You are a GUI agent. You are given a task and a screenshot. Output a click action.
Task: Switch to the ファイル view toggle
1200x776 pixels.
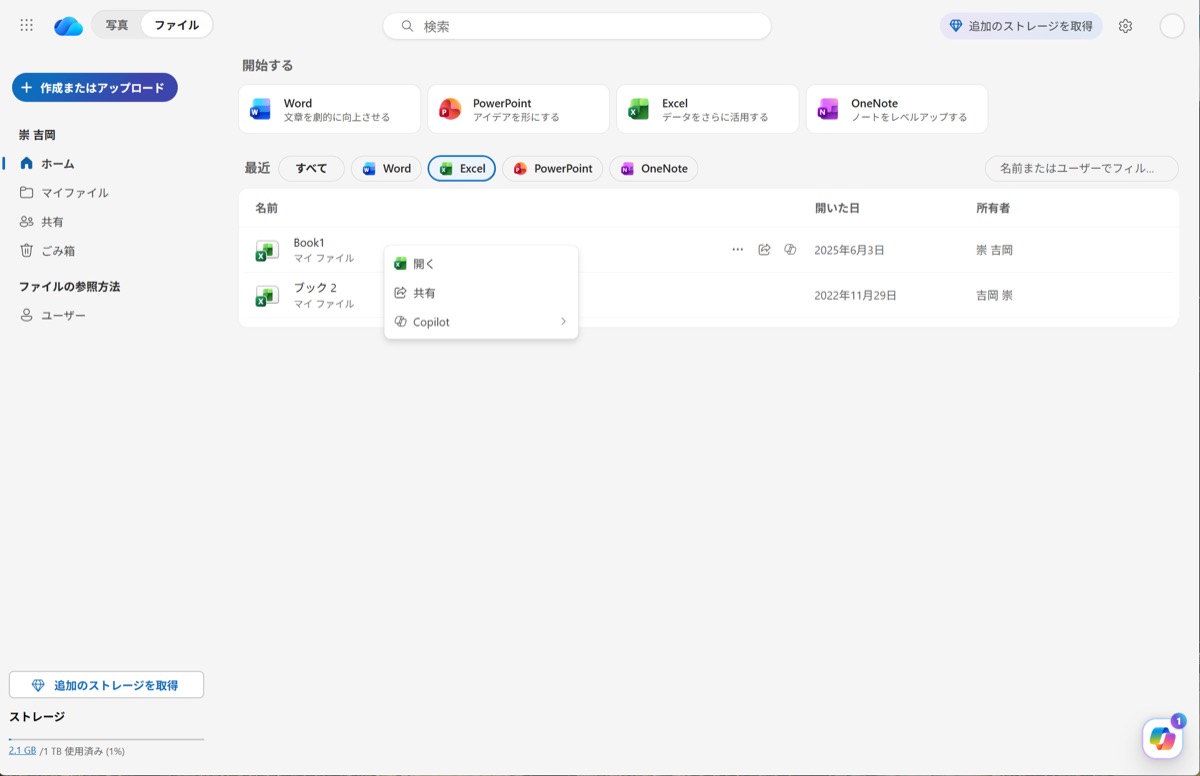(x=176, y=25)
